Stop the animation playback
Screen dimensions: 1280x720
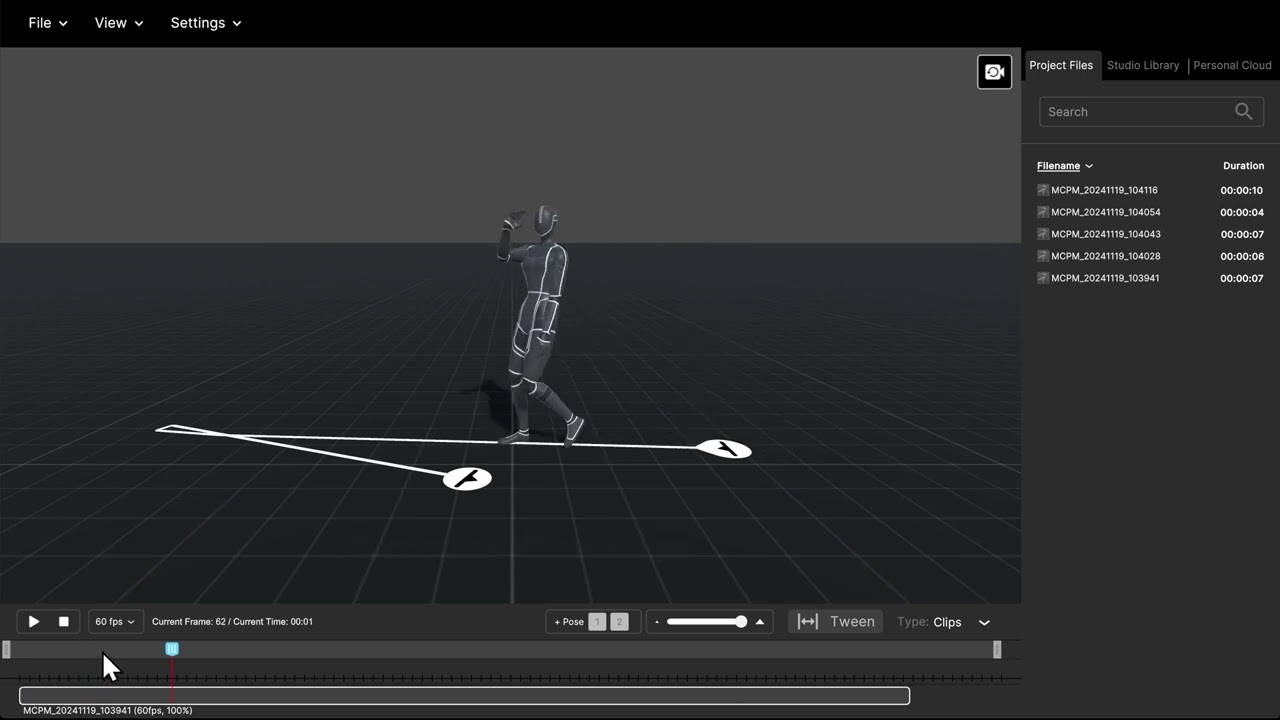tap(64, 622)
